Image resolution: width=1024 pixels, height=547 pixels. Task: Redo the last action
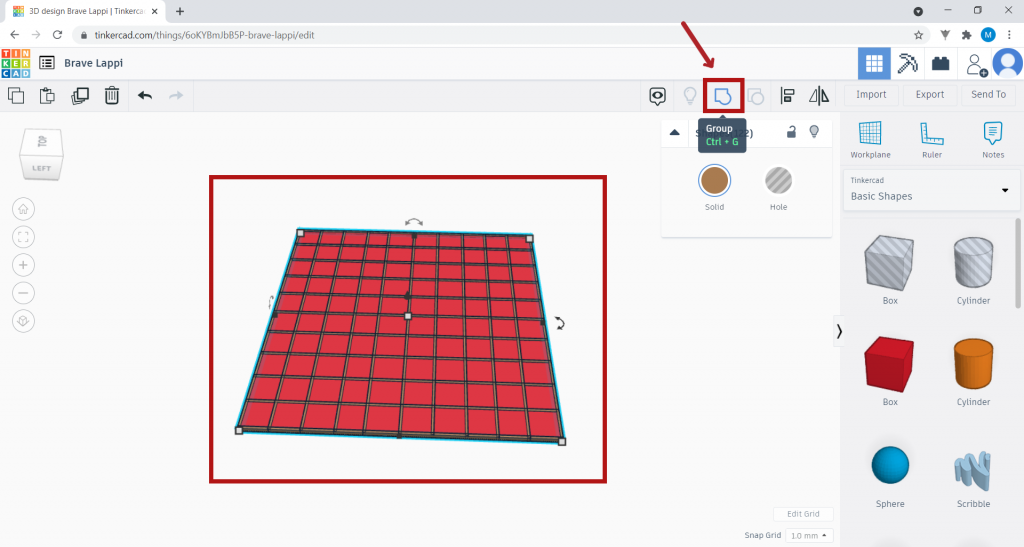click(x=176, y=95)
